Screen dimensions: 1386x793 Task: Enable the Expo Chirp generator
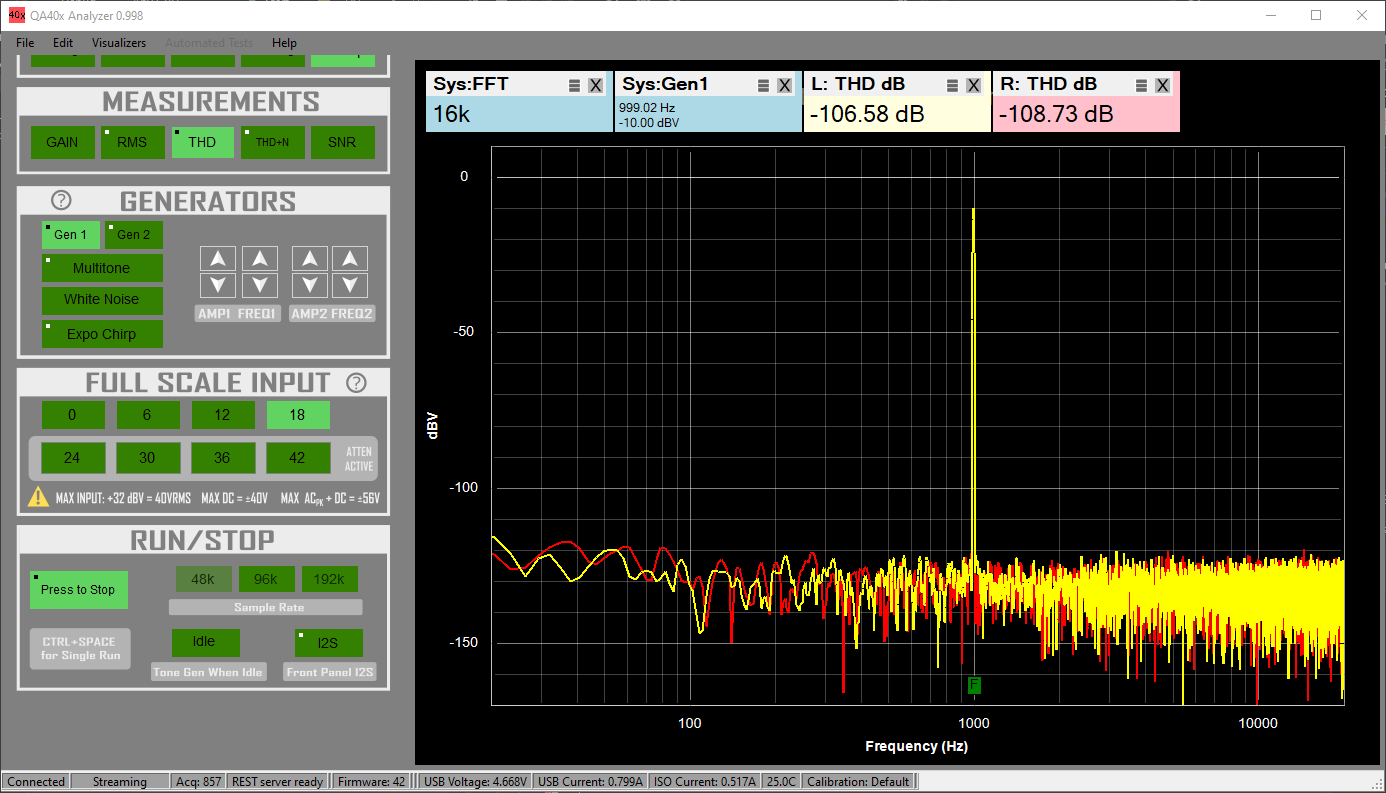pos(101,334)
